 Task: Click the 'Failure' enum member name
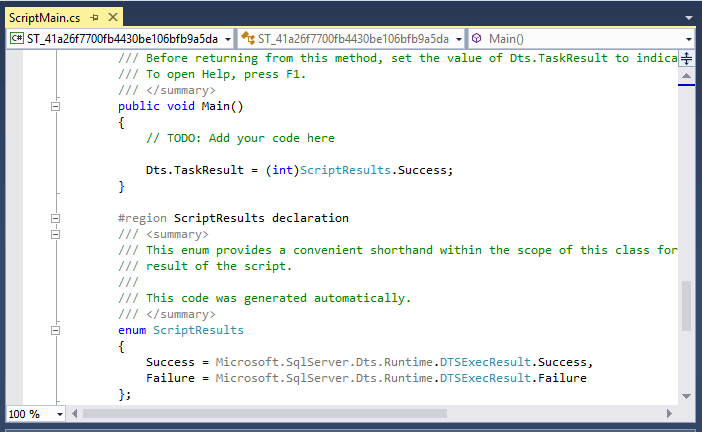pyautogui.click(x=170, y=378)
